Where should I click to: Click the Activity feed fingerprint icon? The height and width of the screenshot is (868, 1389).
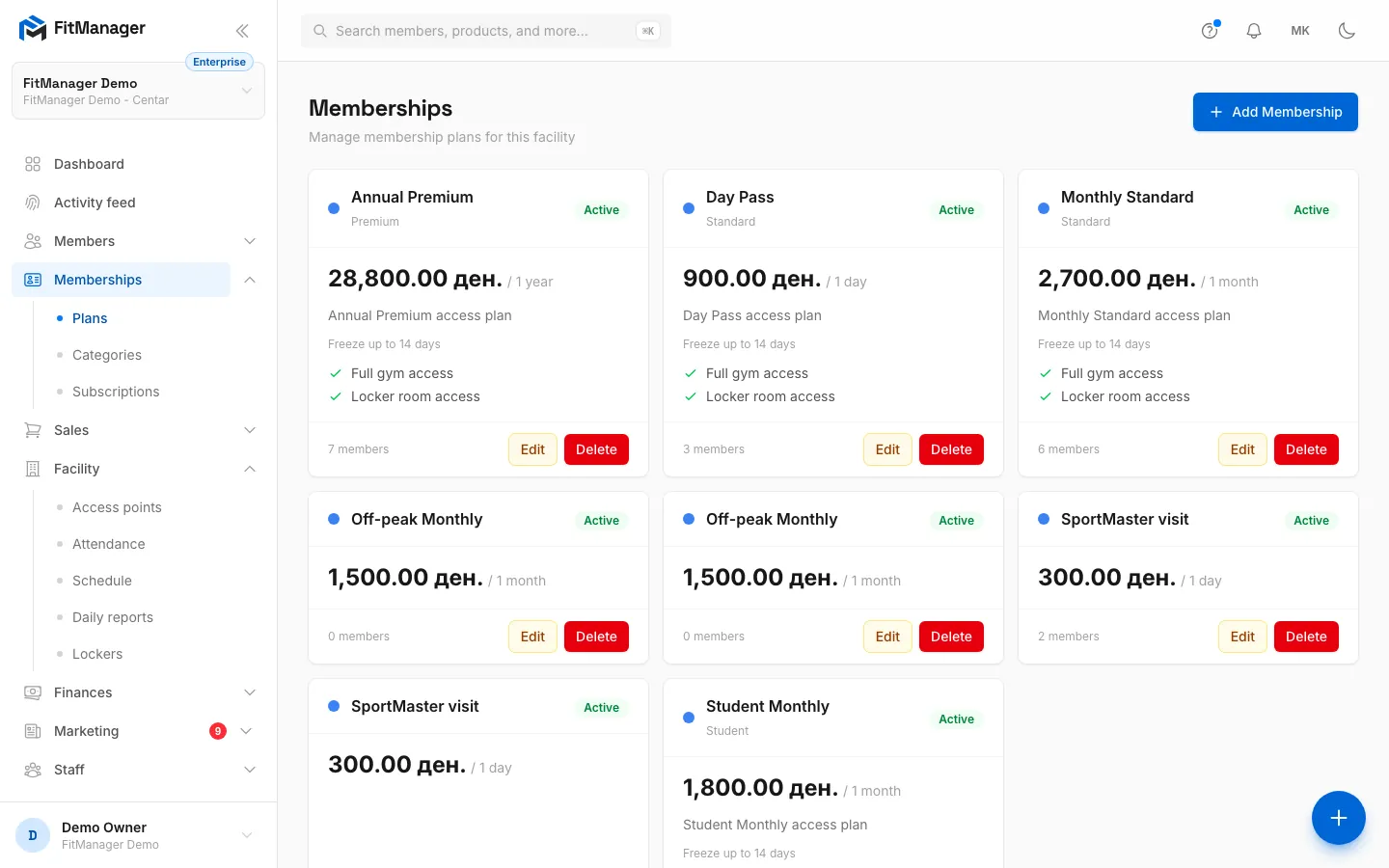click(33, 203)
